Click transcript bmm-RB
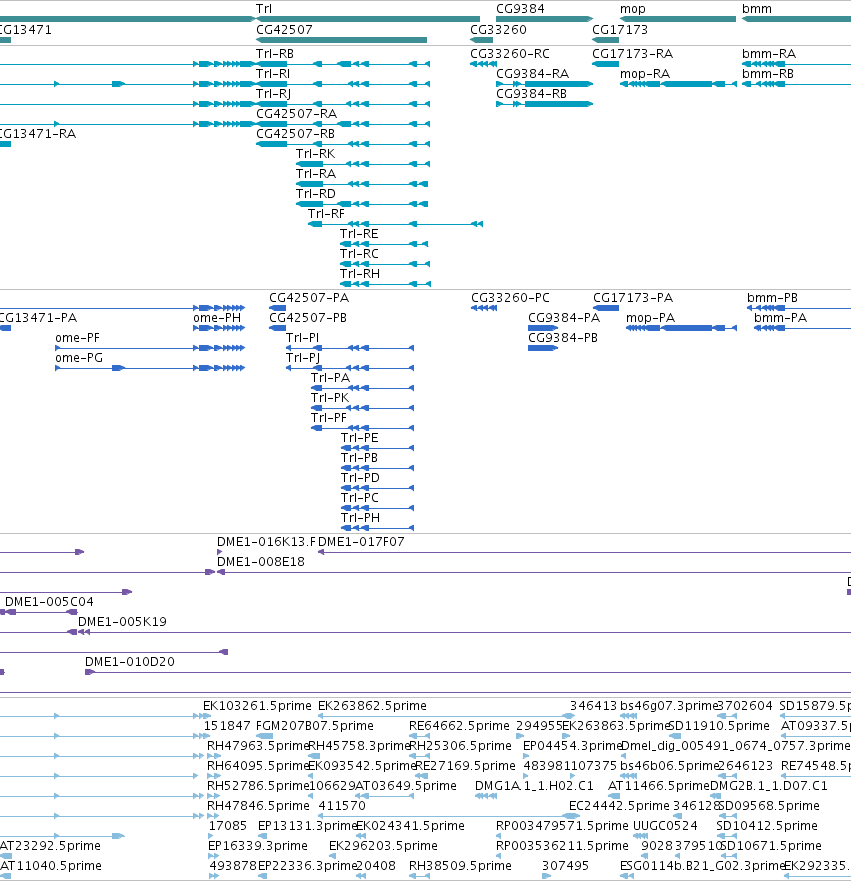 (767, 74)
